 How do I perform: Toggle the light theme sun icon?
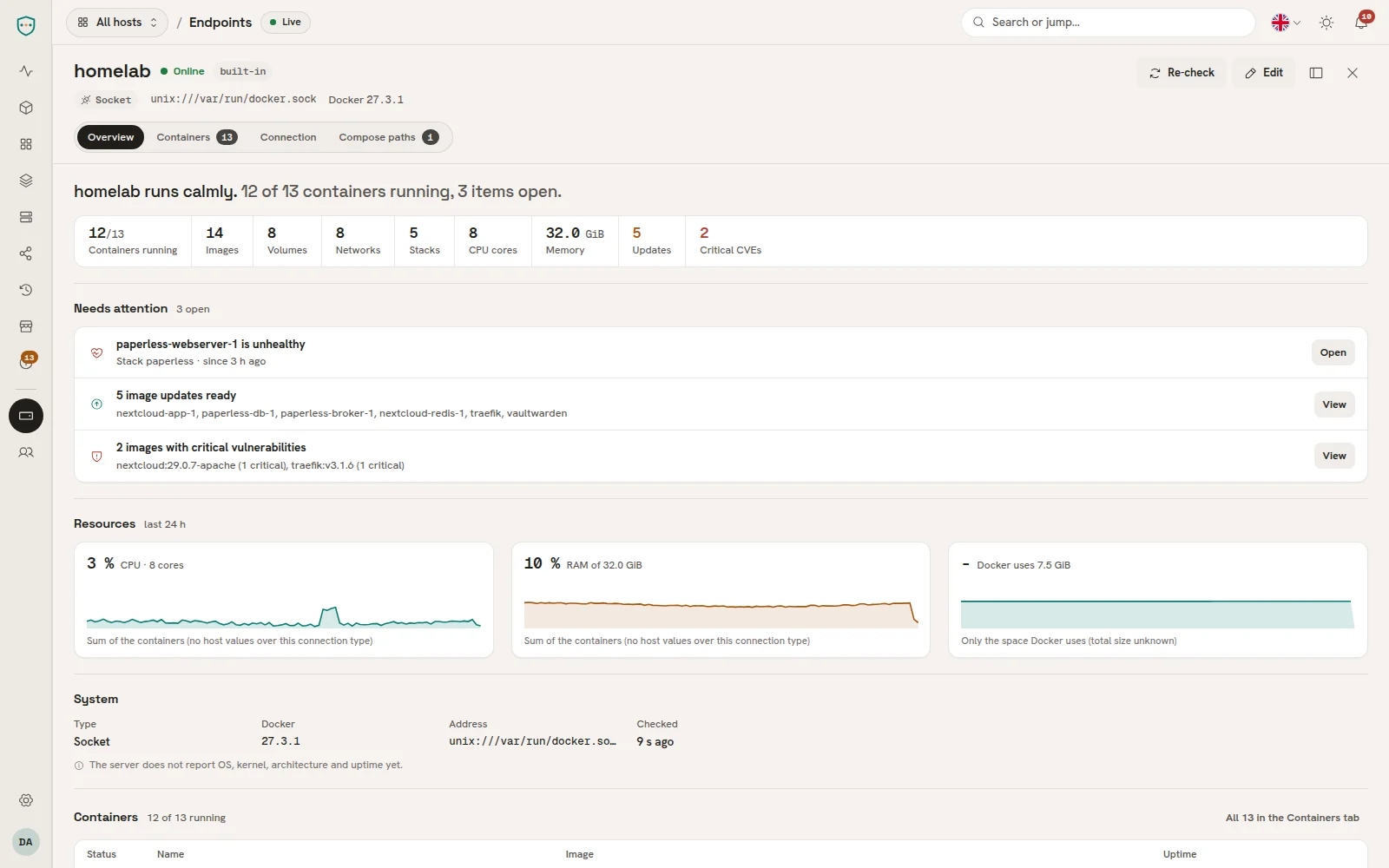point(1326,23)
